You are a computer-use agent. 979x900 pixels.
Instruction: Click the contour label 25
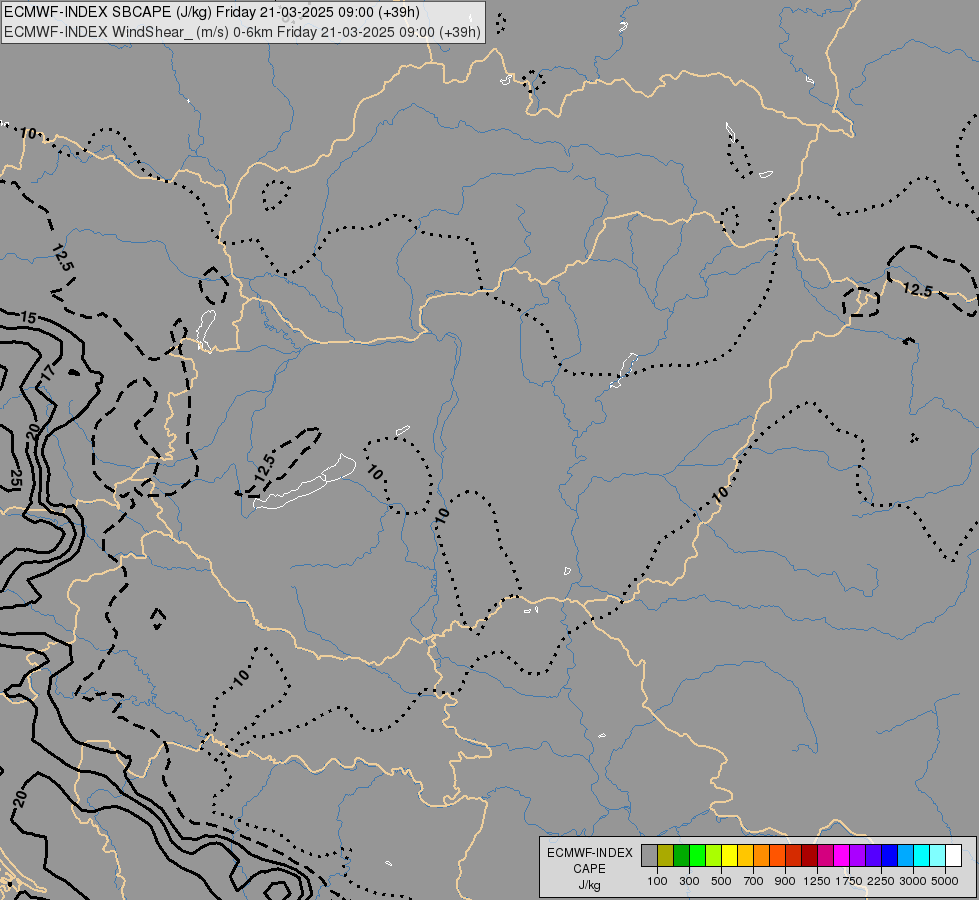click(16, 478)
